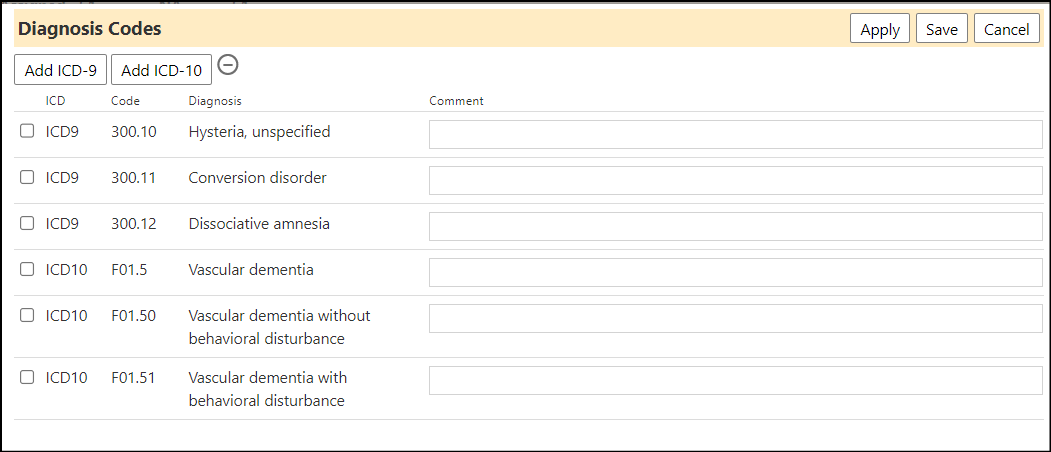Tick the Conversion disorder checkbox
1051x452 pixels.
[27, 178]
